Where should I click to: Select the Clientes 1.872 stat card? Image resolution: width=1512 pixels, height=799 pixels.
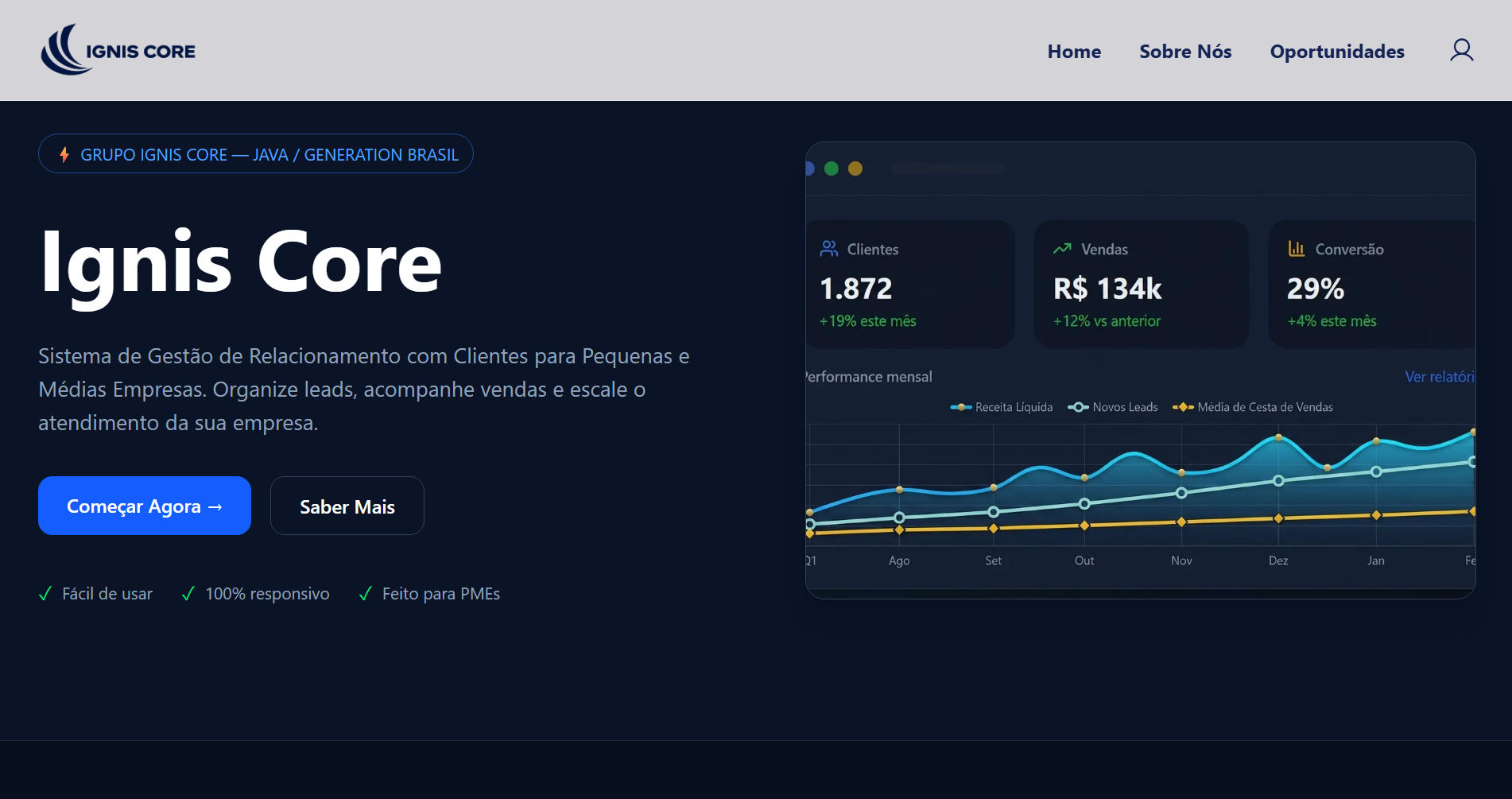point(910,284)
